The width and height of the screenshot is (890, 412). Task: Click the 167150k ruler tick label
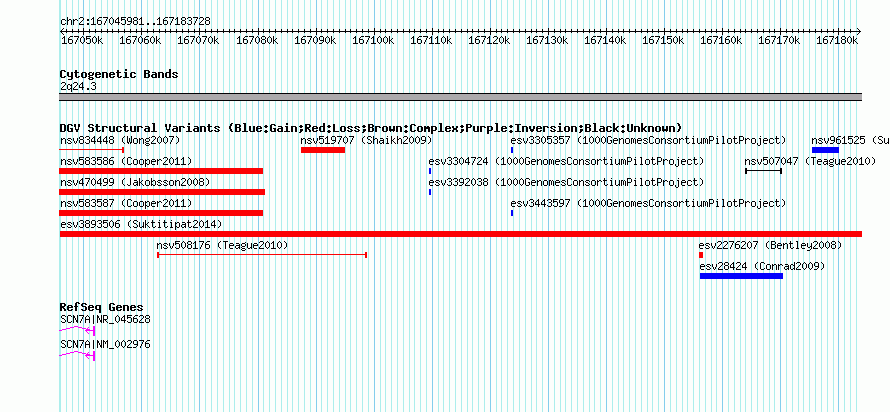(x=664, y=41)
